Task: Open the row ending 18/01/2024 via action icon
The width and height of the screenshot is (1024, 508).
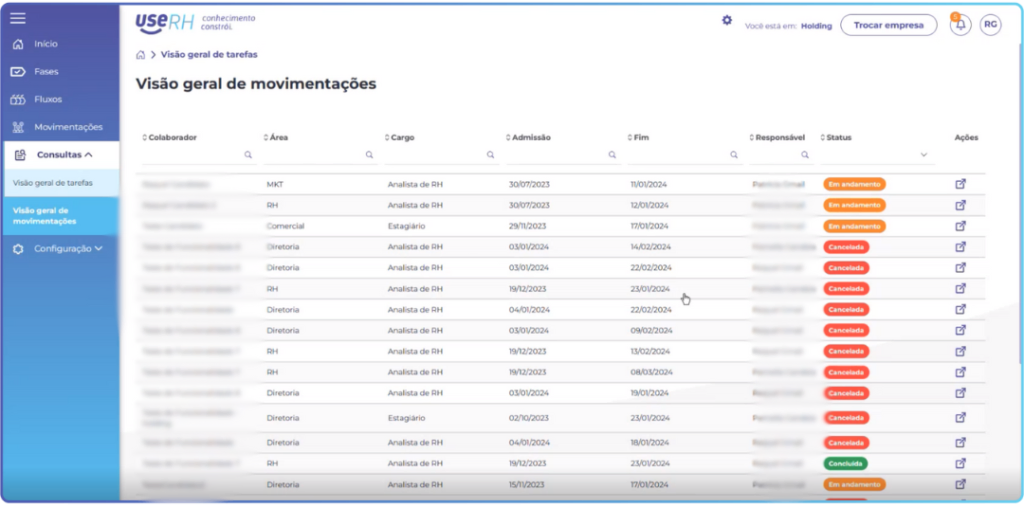Action: (x=960, y=443)
